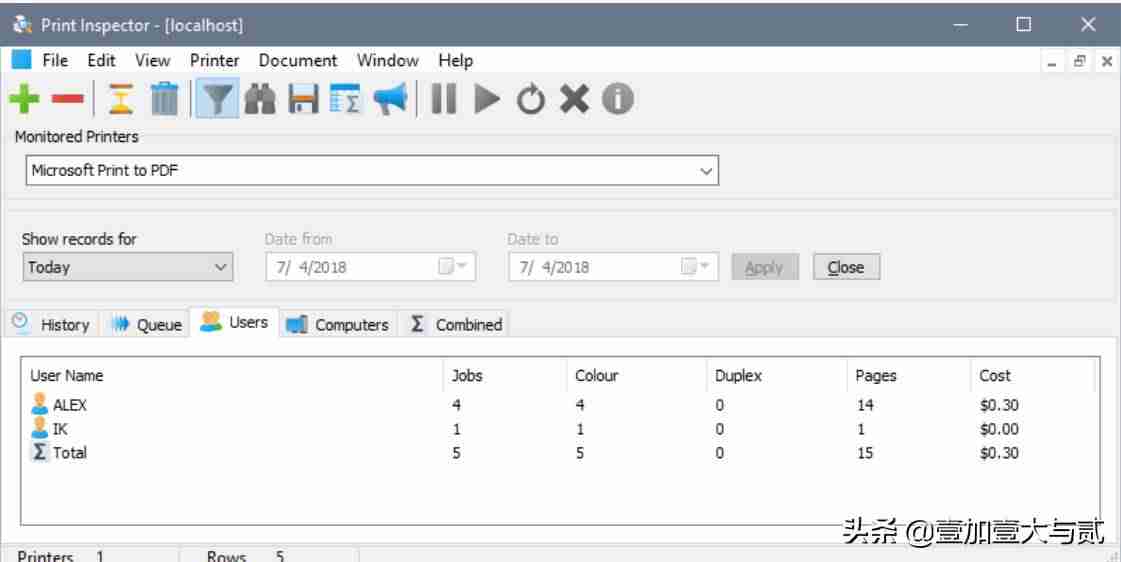Open the View menu
This screenshot has width=1121, height=562.
(152, 61)
